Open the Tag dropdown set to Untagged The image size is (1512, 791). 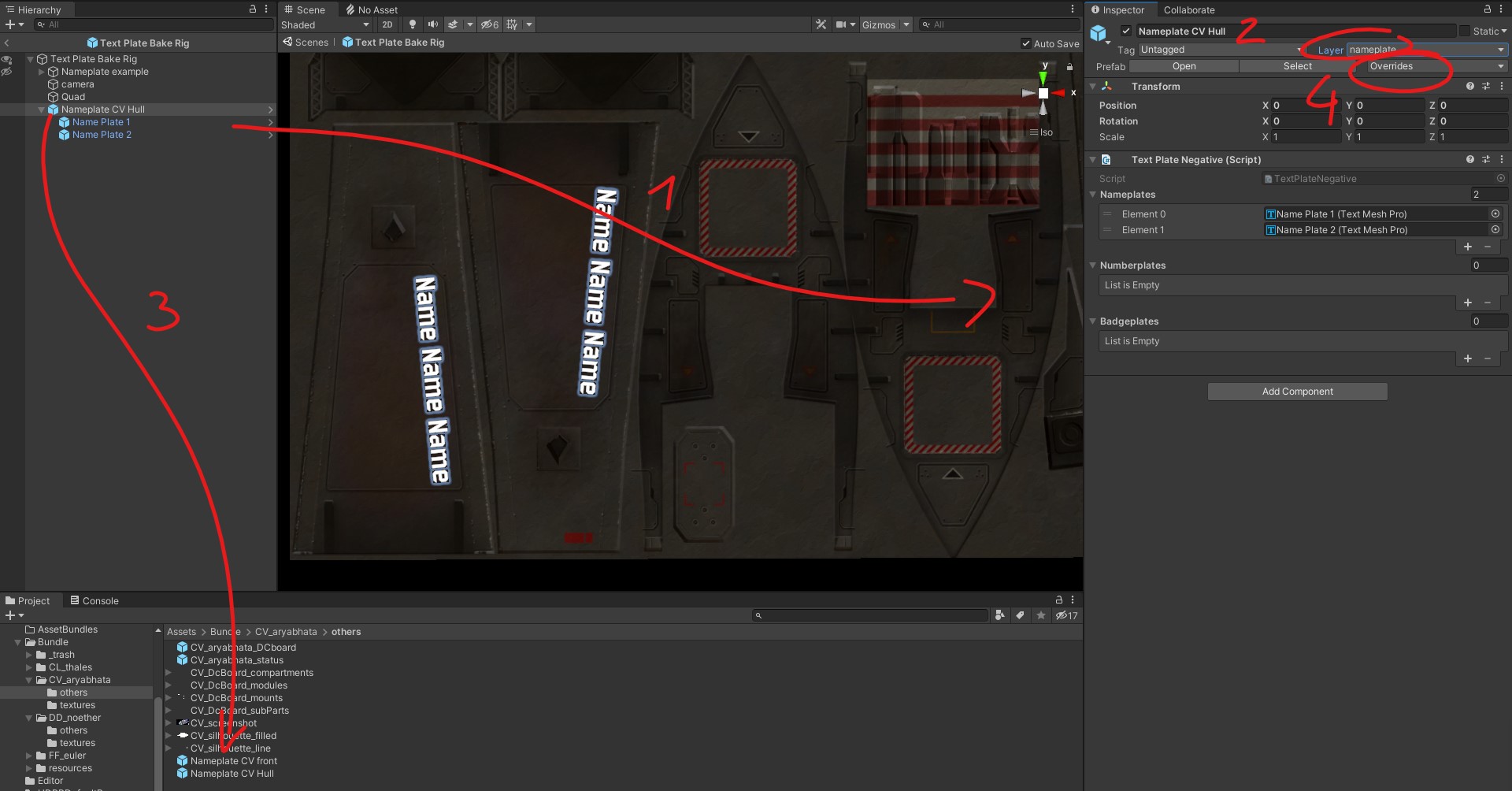[1220, 50]
